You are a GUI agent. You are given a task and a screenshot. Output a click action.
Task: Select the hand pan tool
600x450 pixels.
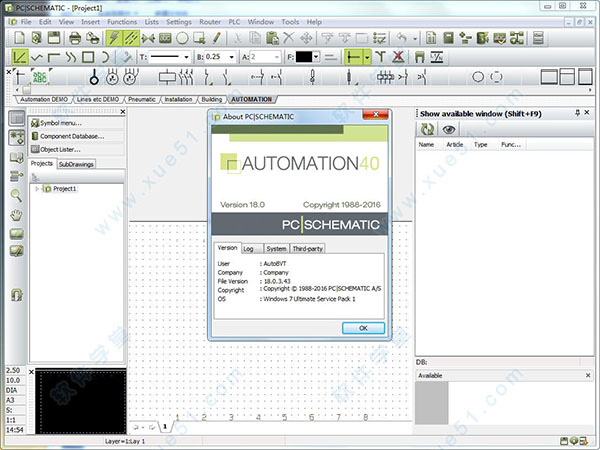16,215
